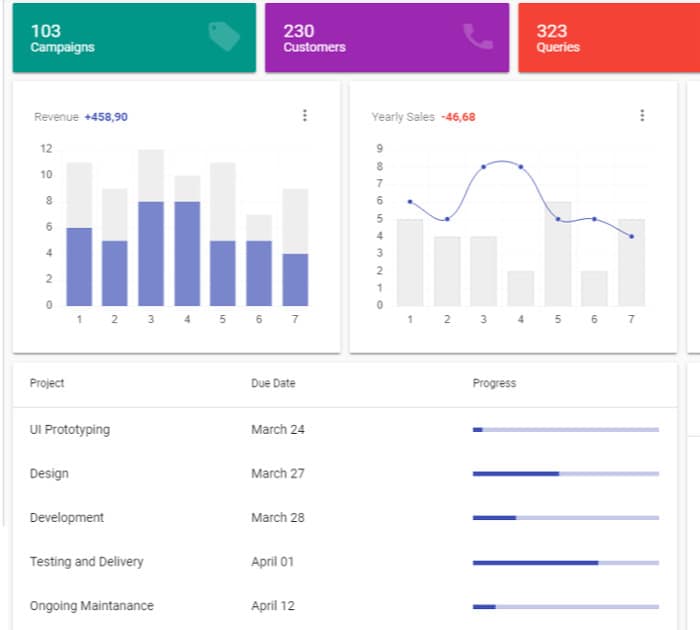Select the red 323 Queries card
This screenshot has height=630, width=700.
tap(608, 38)
